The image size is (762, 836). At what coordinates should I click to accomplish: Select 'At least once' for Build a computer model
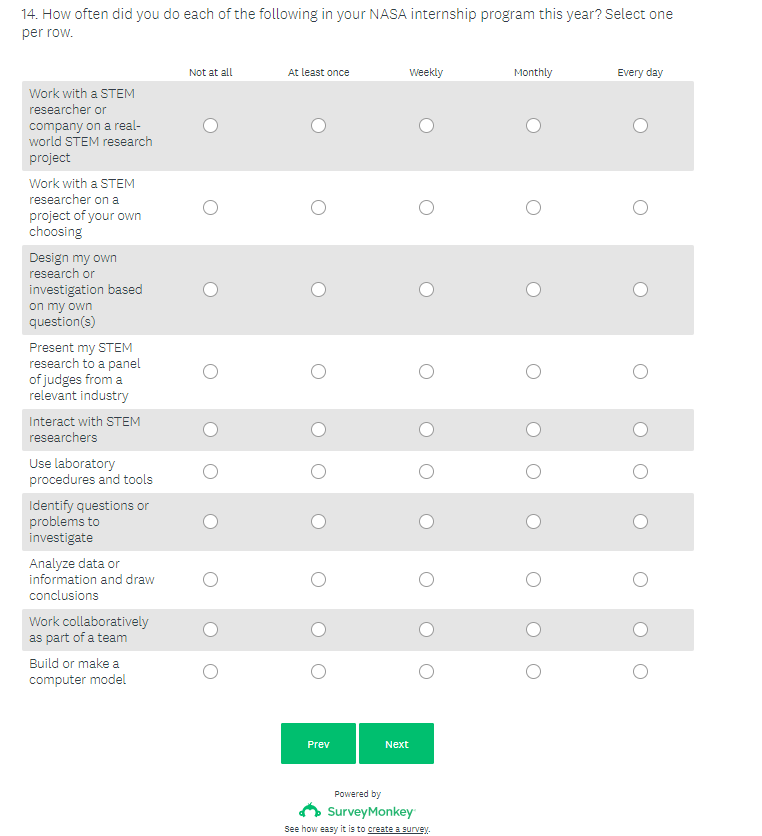click(x=318, y=672)
